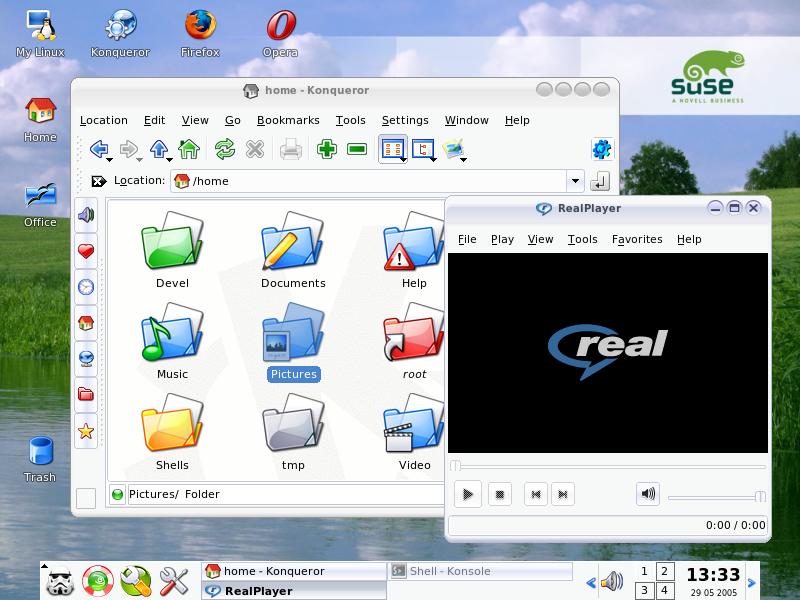
Task: Select the Tree View mode button
Action: click(422, 149)
